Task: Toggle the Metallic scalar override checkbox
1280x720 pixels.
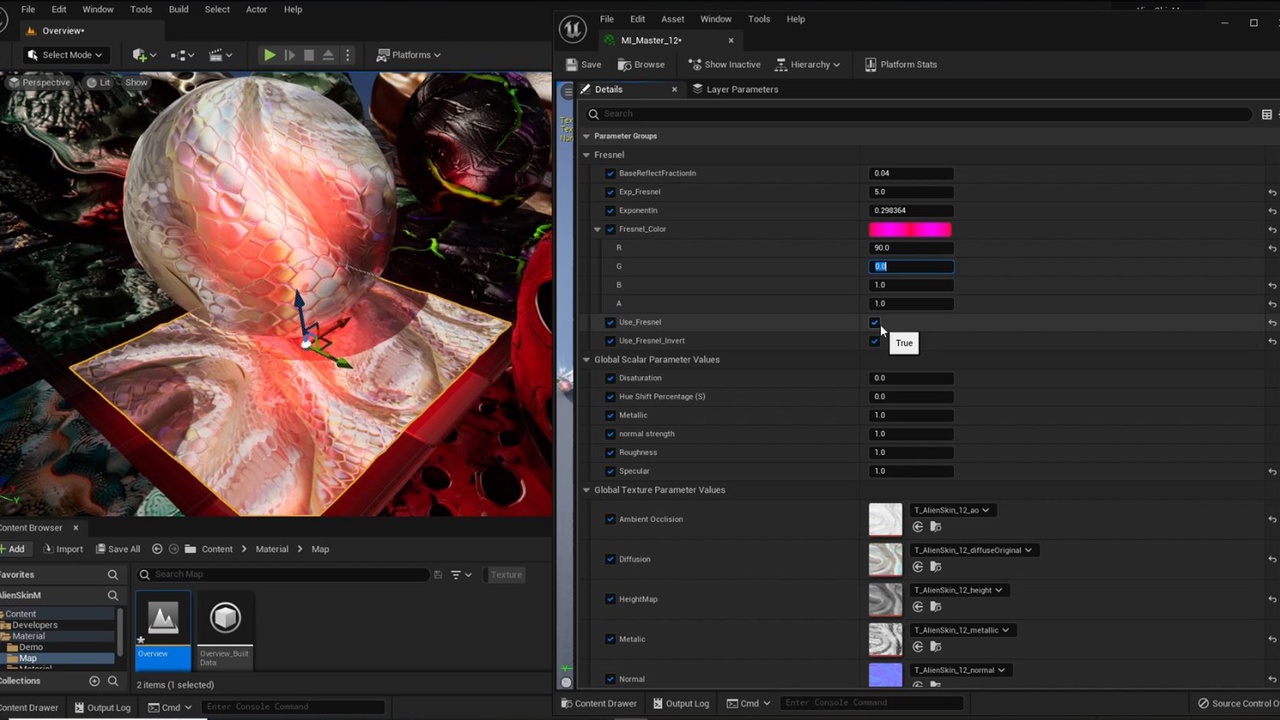Action: (610, 415)
